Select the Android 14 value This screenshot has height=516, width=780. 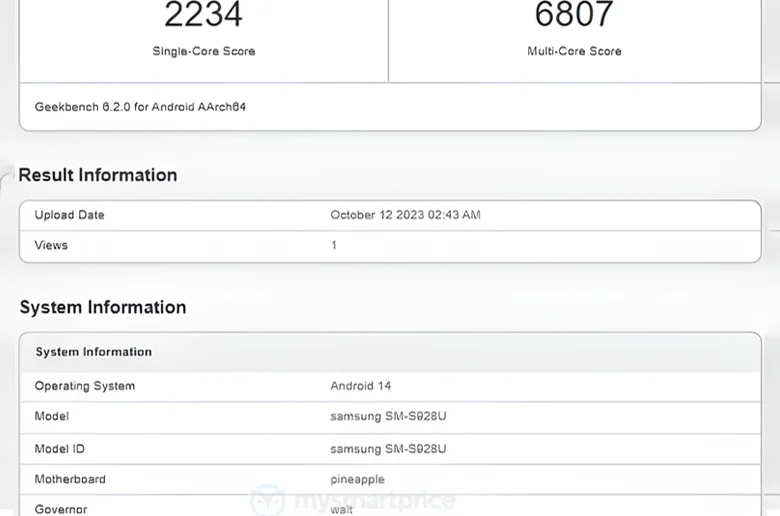tap(361, 386)
